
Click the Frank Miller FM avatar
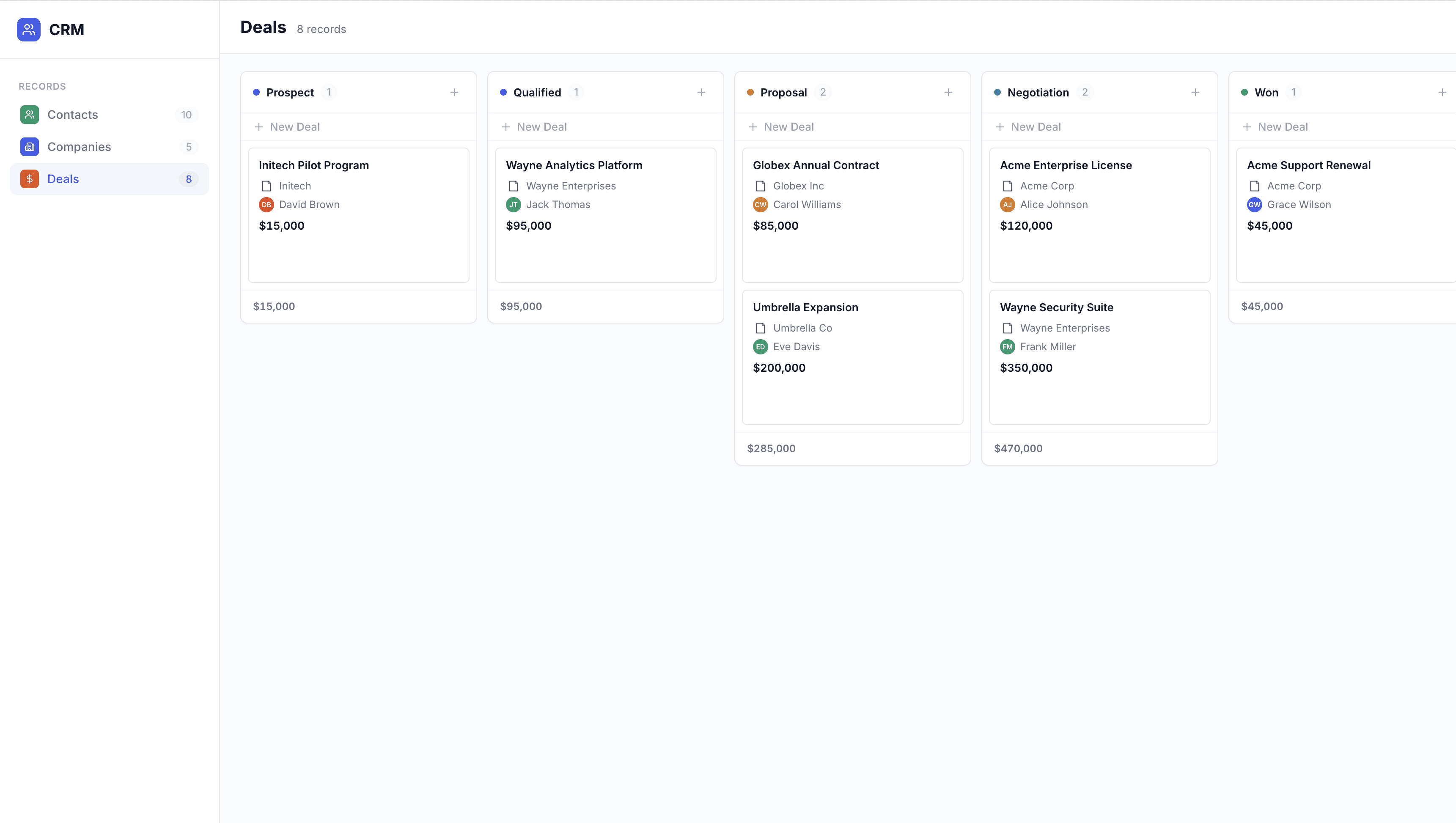[x=1007, y=346]
